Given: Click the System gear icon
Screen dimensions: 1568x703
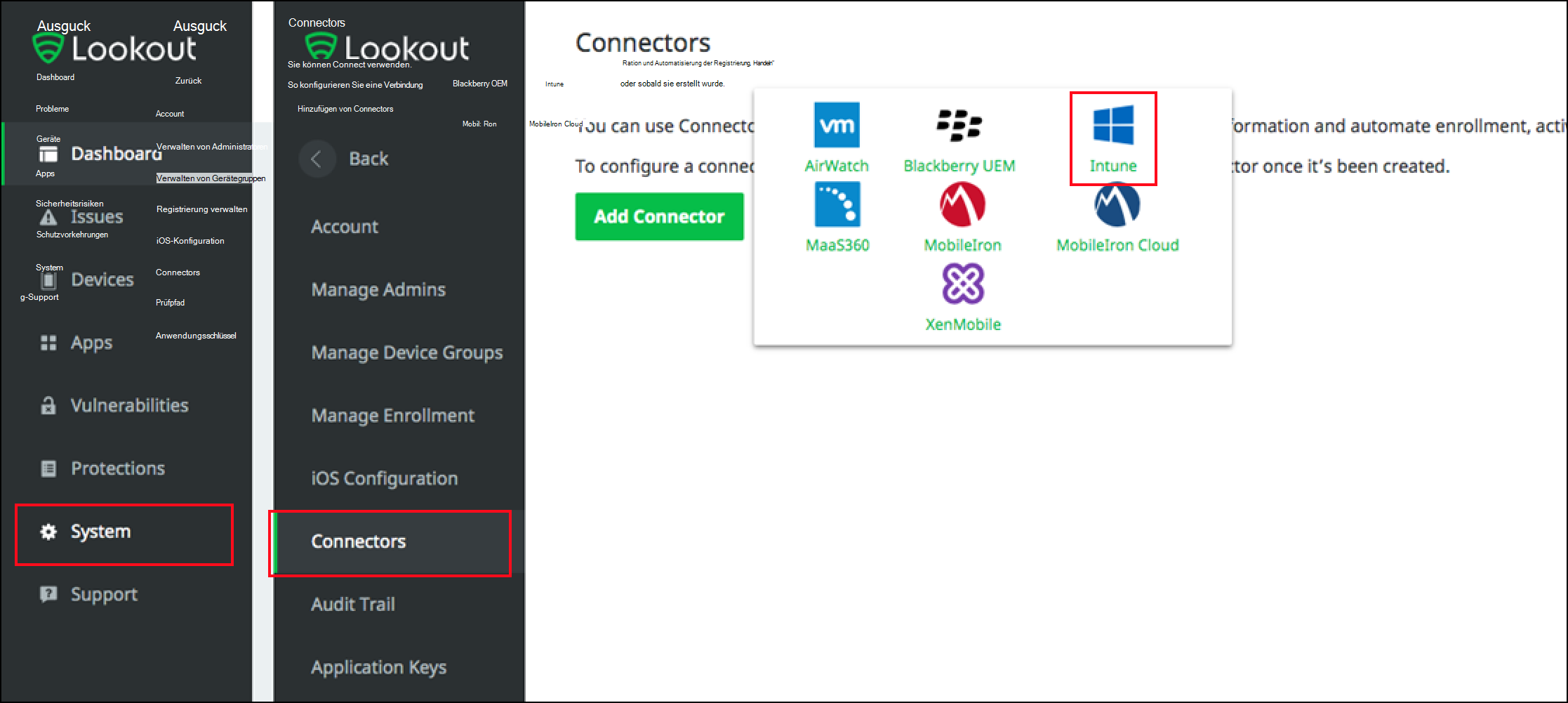Looking at the screenshot, I should pyautogui.click(x=48, y=532).
